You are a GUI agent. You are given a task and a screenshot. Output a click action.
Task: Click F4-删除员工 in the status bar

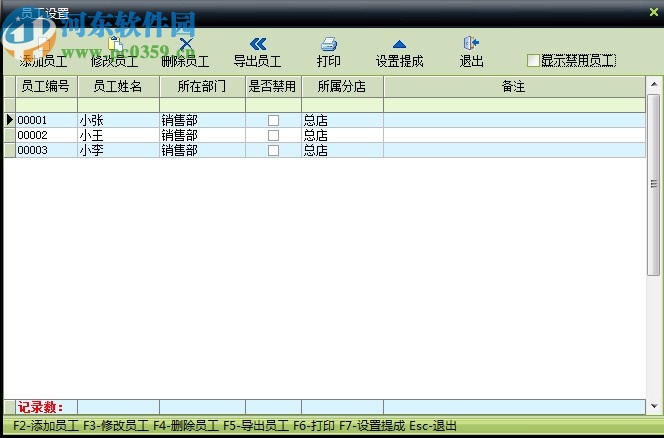[186, 425]
